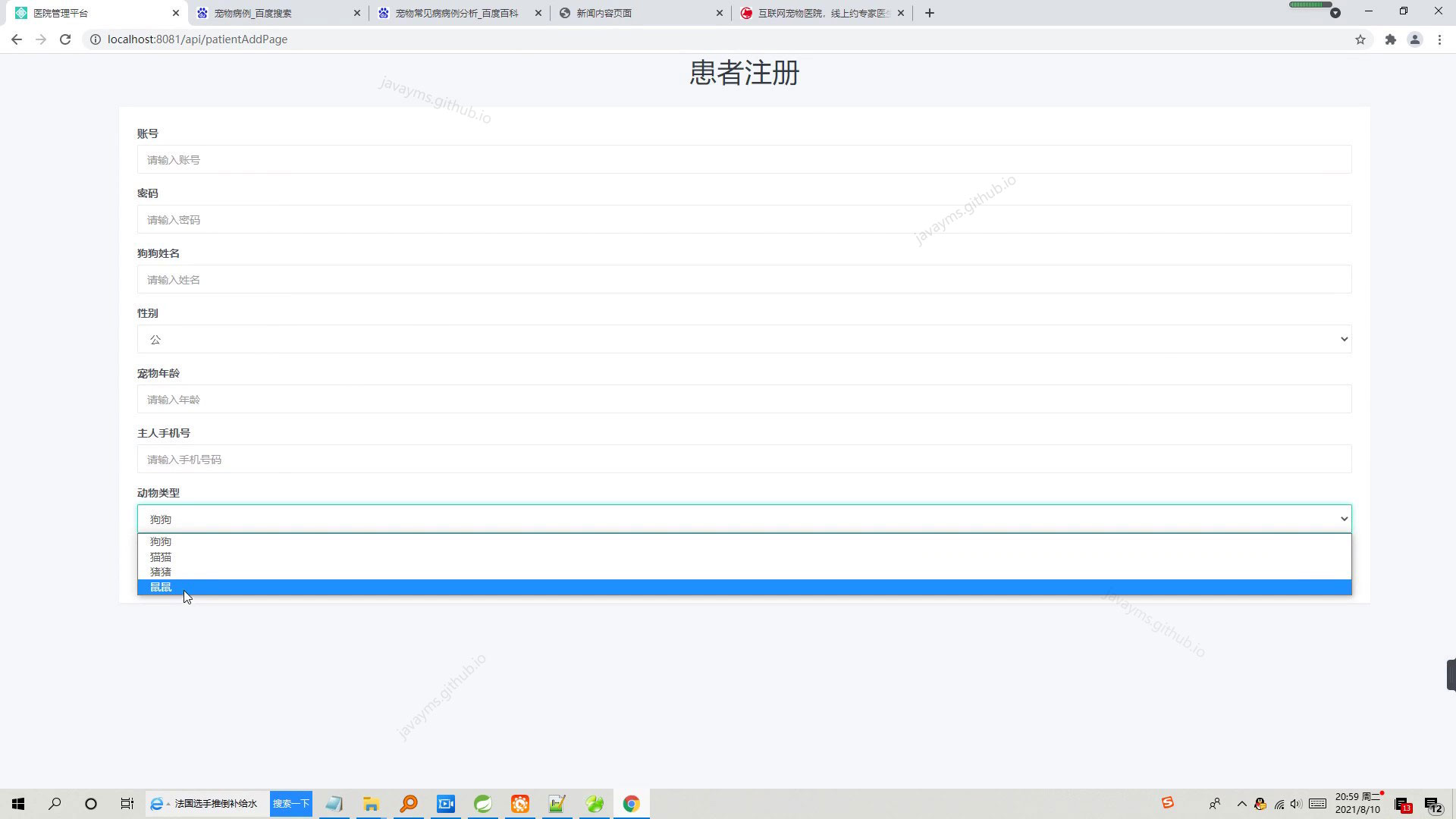Click the 搜索一下 button on the taskbar
Viewport: 1456px width, 819px height.
(291, 803)
